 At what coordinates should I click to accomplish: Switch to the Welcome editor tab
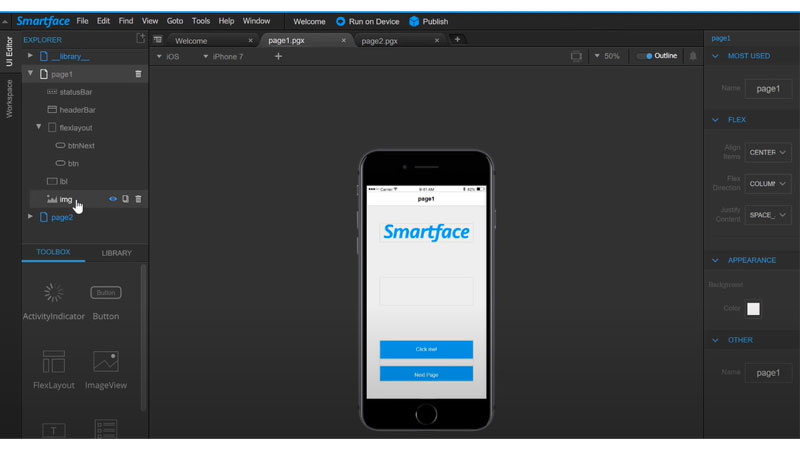(191, 41)
